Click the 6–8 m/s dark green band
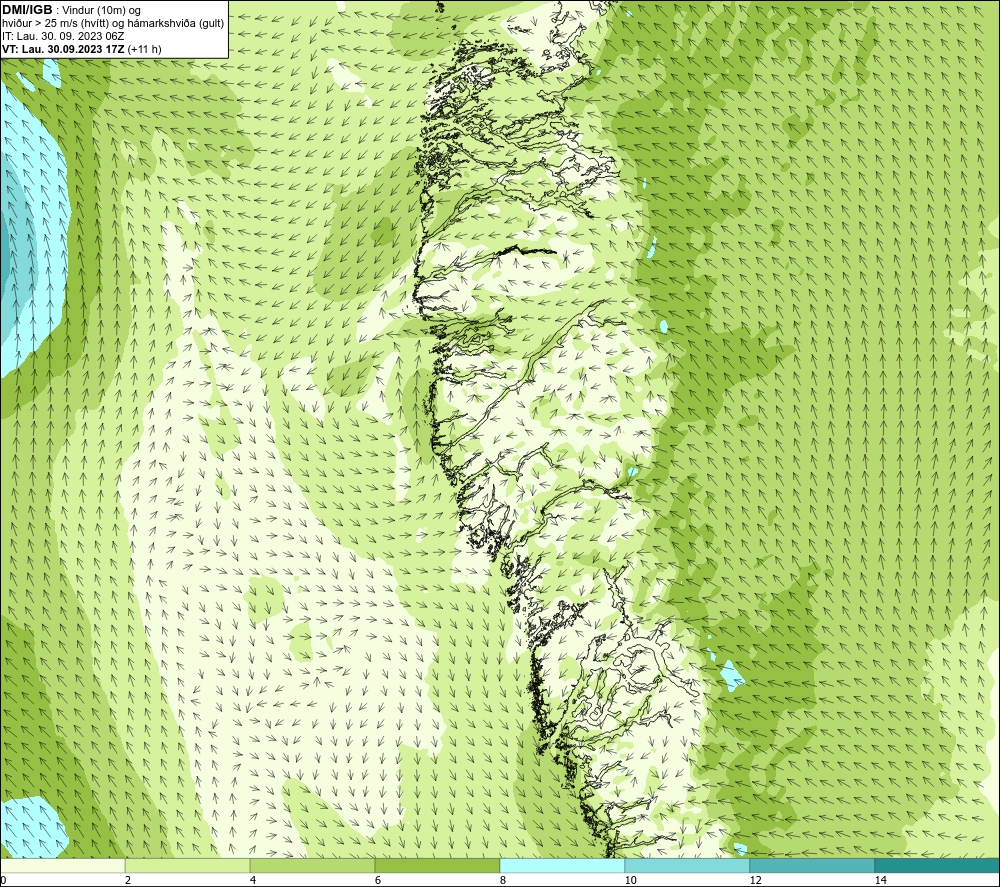This screenshot has height=887, width=1000. (438, 865)
